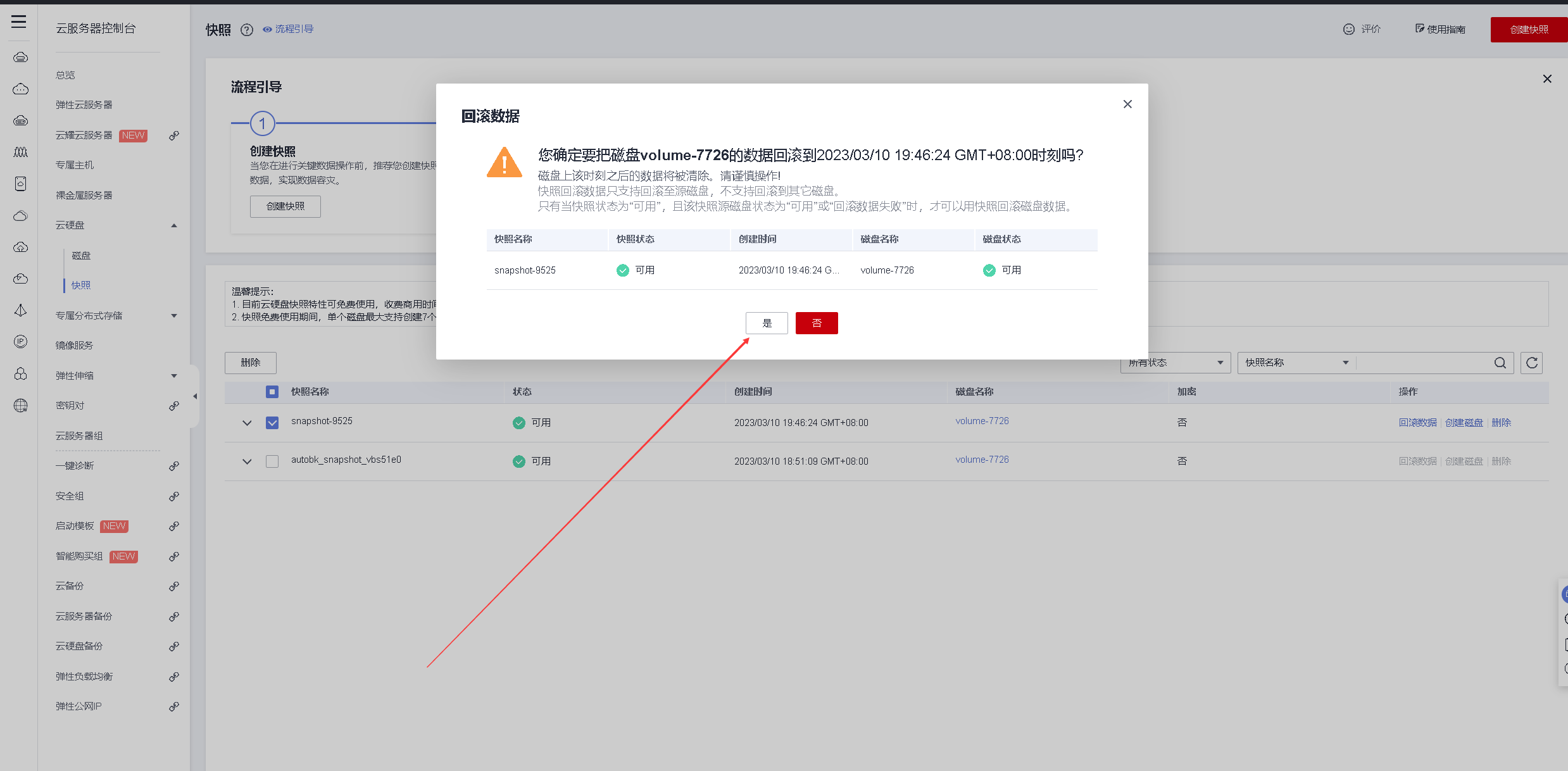
Task: Open 弹性云服务器 in the sidebar
Action: coord(84,105)
